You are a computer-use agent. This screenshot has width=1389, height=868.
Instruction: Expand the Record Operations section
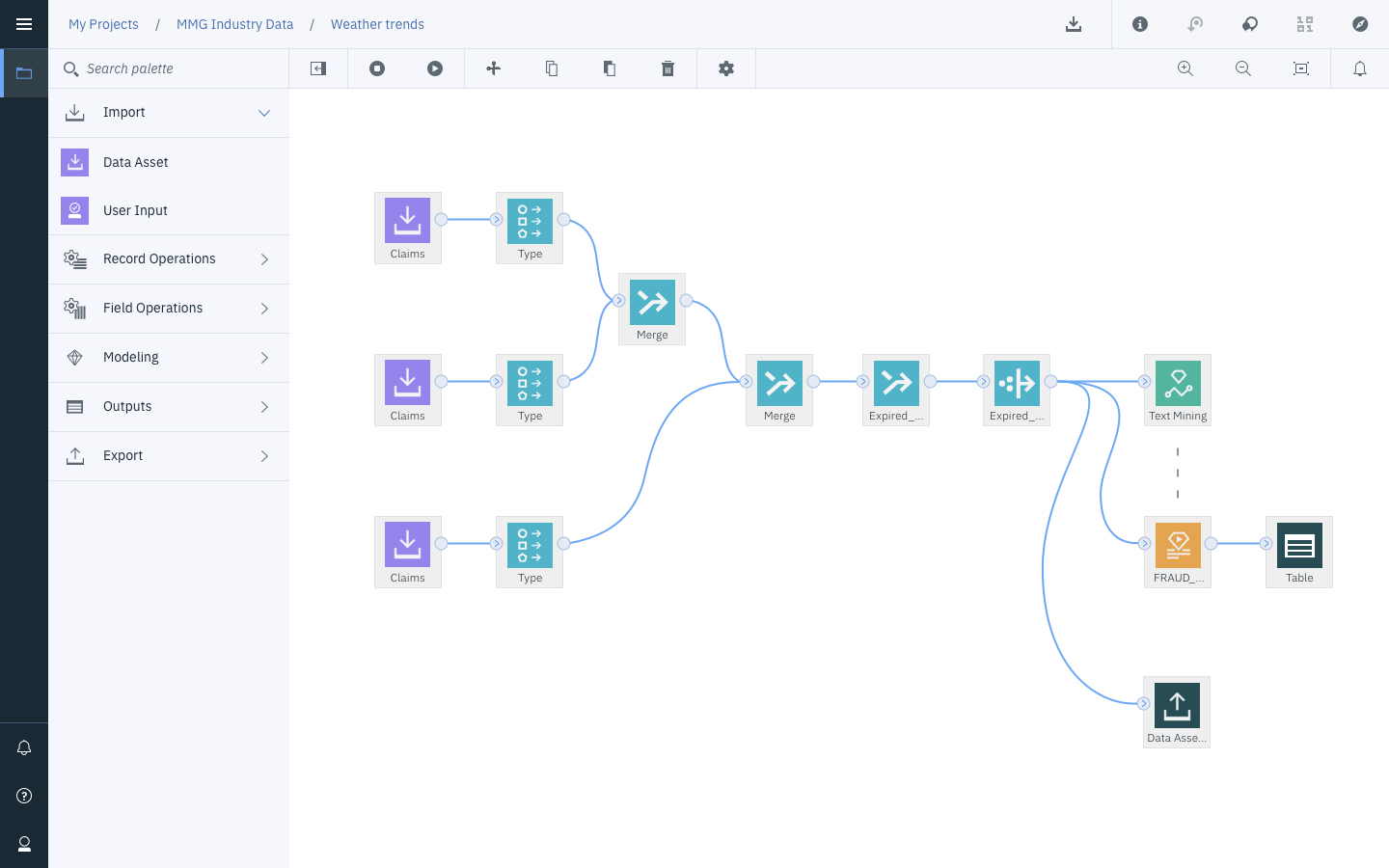[x=169, y=259]
